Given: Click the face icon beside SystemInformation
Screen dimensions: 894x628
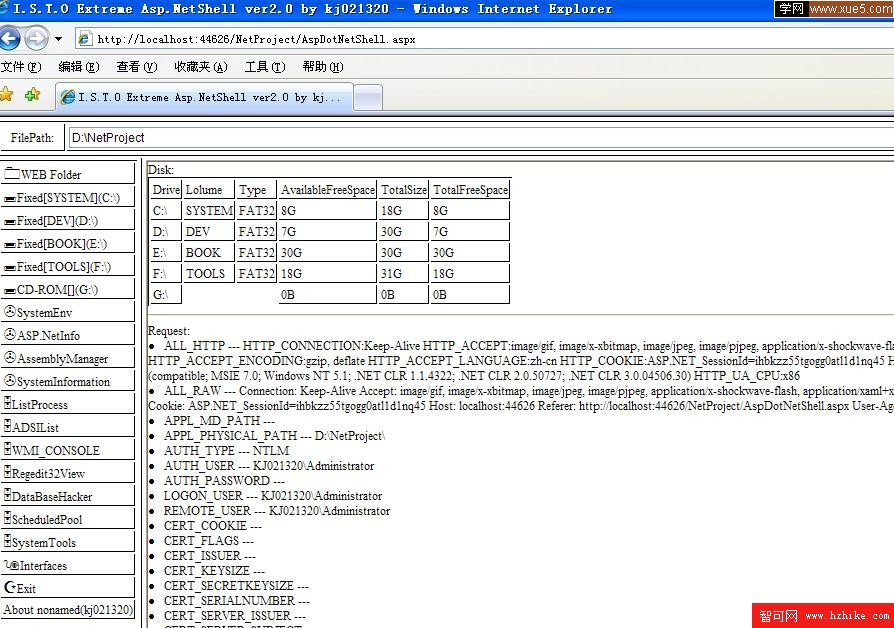Looking at the screenshot, I should (x=10, y=380).
